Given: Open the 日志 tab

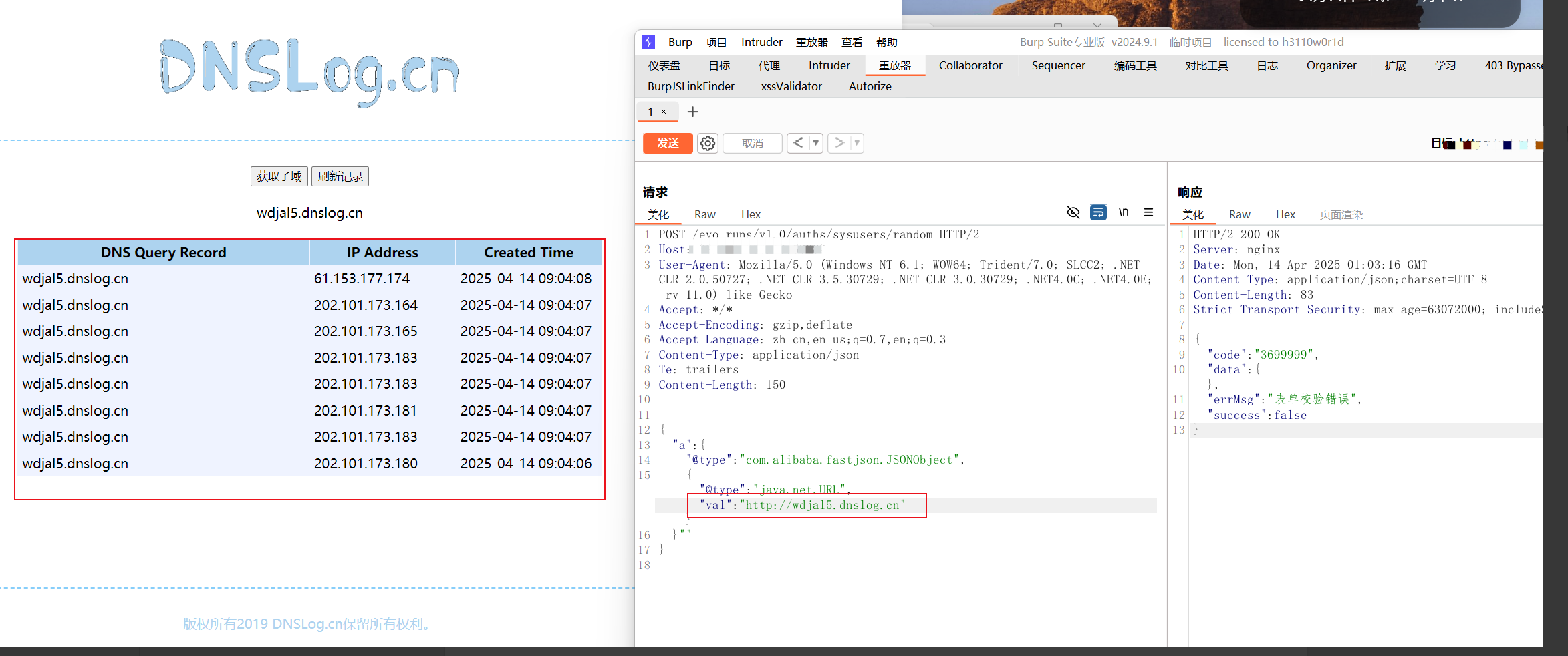Looking at the screenshot, I should 1267,65.
